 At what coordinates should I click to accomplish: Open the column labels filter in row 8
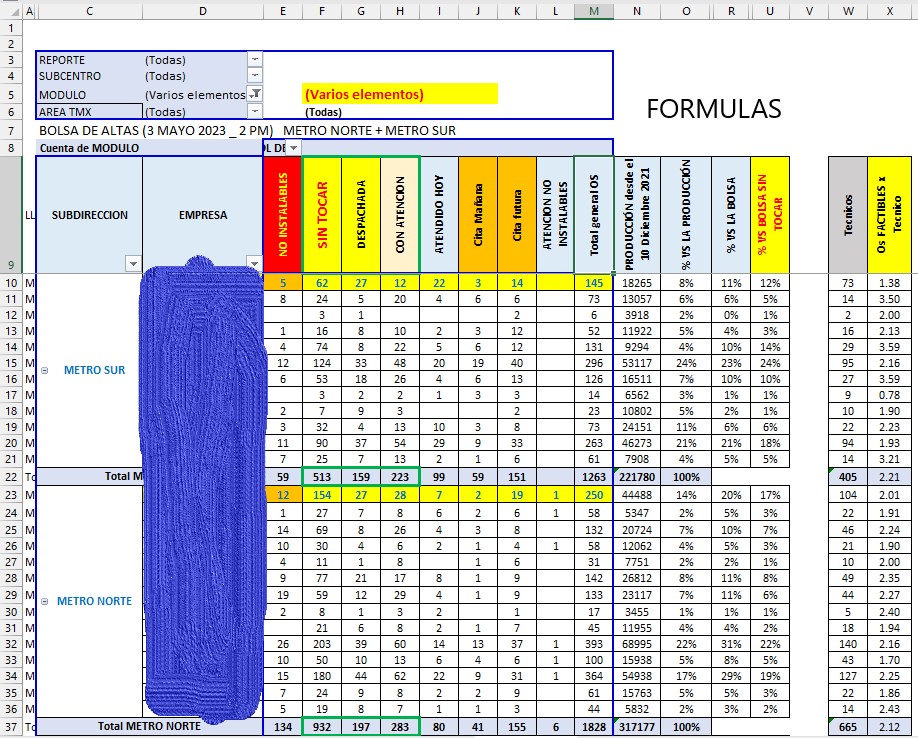click(294, 147)
